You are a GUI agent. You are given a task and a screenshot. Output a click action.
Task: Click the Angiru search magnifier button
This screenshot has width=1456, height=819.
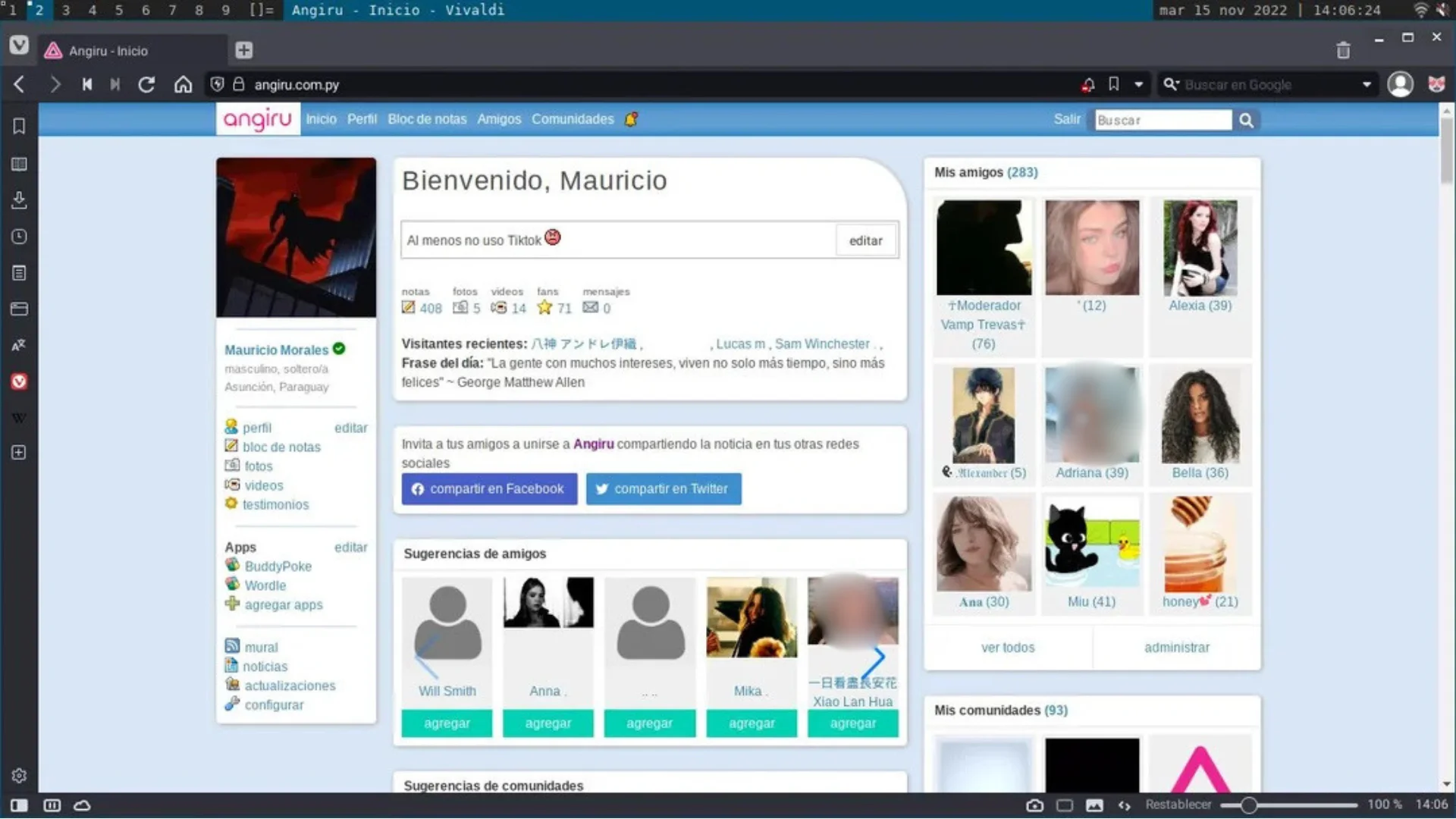pyautogui.click(x=1246, y=120)
